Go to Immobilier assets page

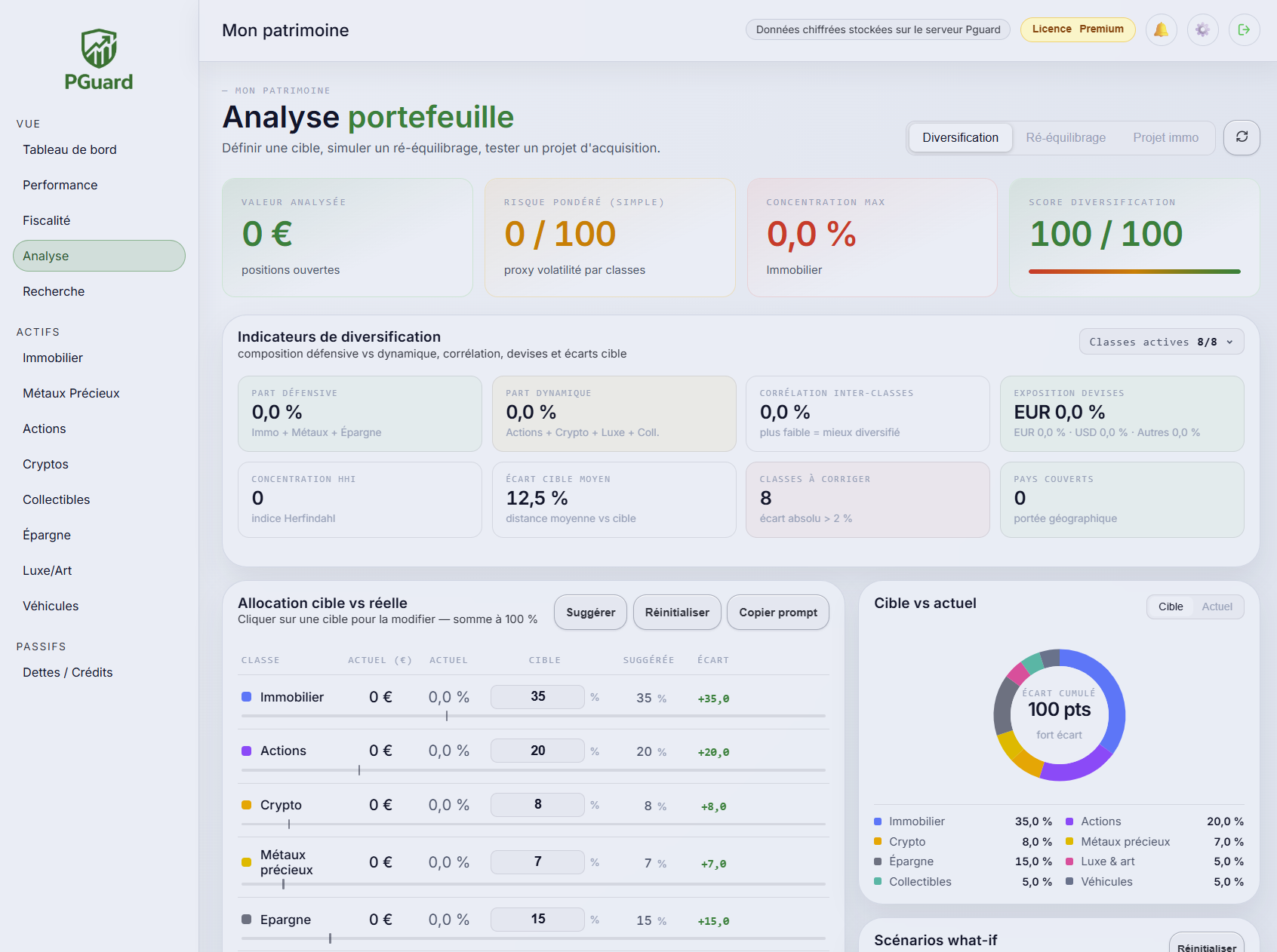[99, 358]
